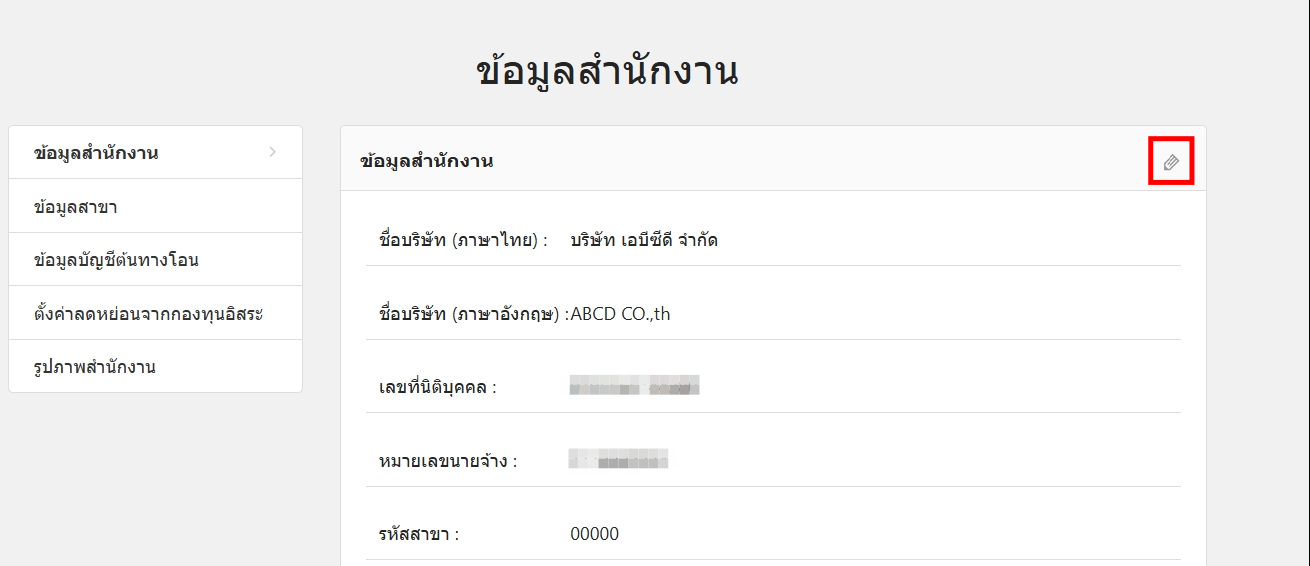Click the blurred value beside หมายเลขนายจ้าง
The width and height of the screenshot is (1310, 566).
coord(618,460)
